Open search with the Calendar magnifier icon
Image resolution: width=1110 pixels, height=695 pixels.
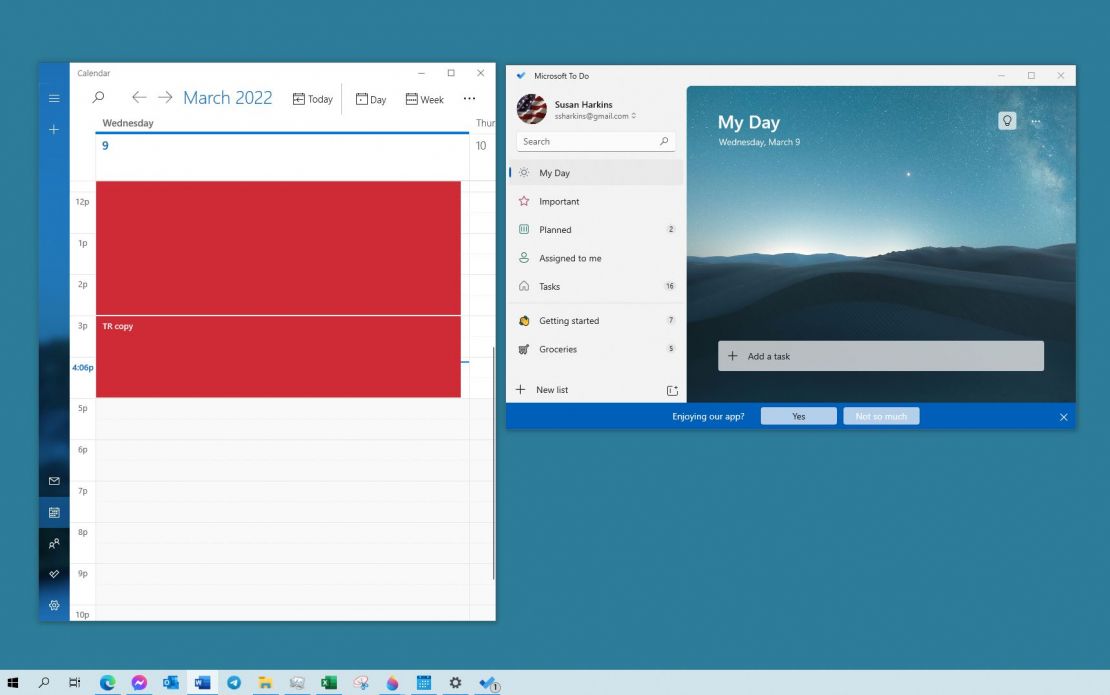click(98, 98)
